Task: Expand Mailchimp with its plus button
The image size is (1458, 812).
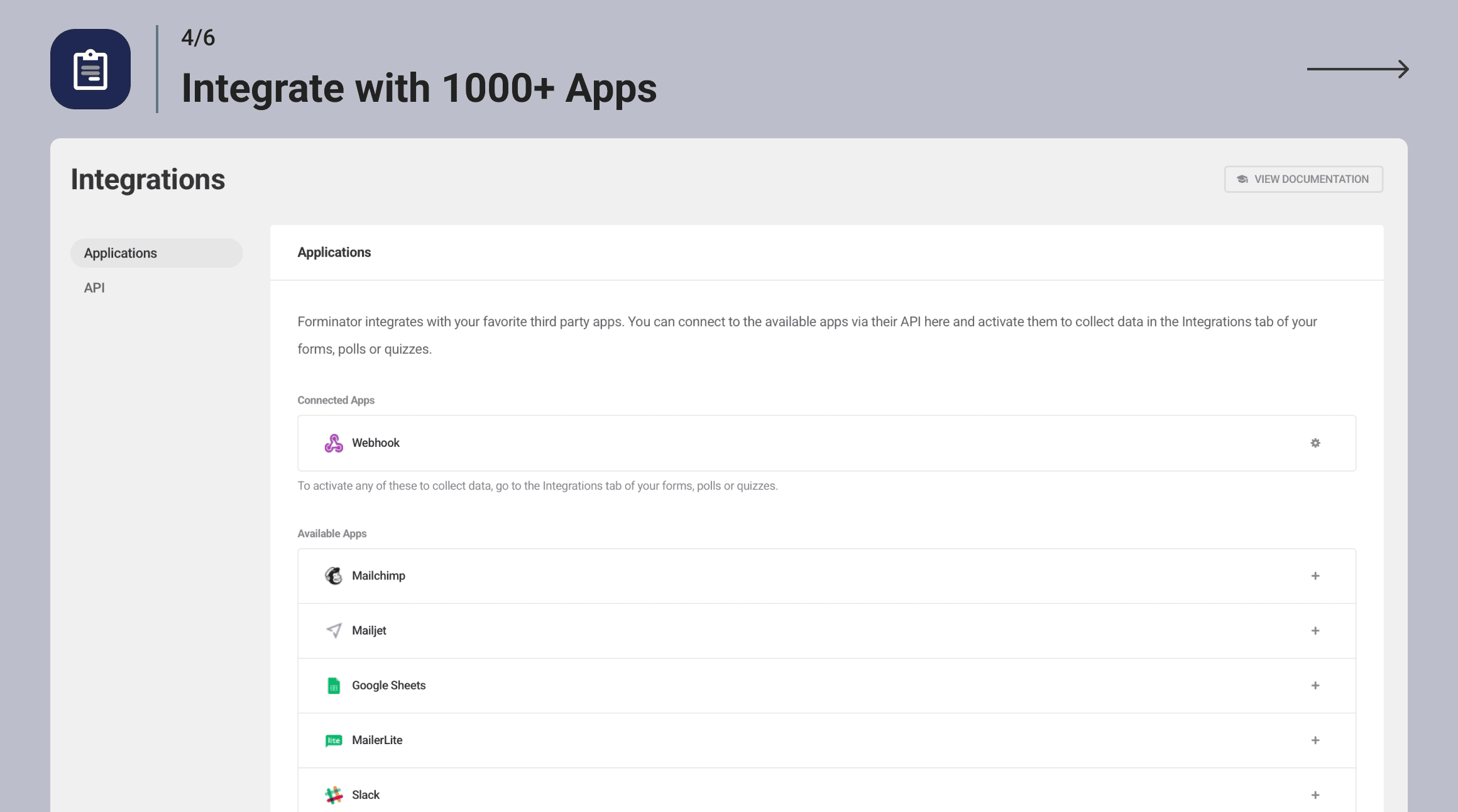Action: pyautogui.click(x=1315, y=576)
